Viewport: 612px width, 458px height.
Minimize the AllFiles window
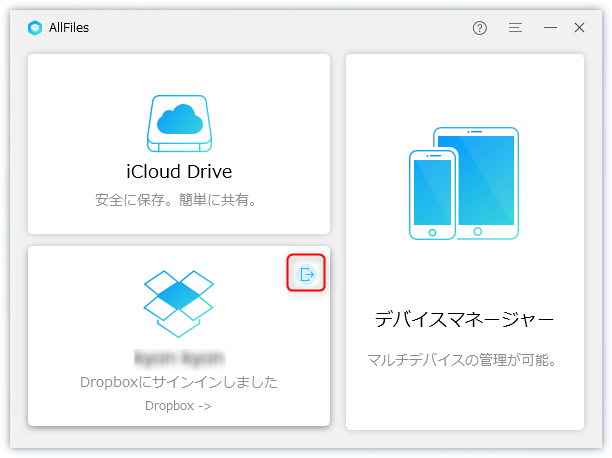click(x=550, y=28)
